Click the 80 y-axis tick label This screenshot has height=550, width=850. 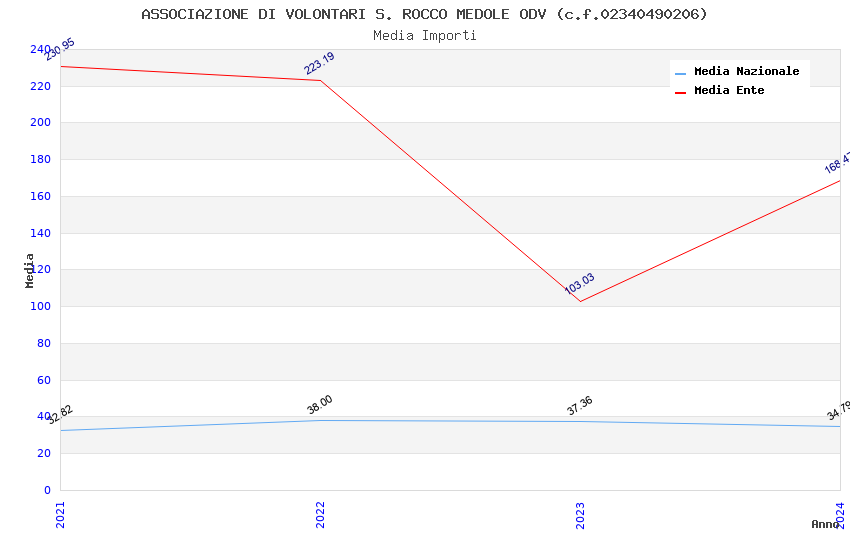point(44,344)
